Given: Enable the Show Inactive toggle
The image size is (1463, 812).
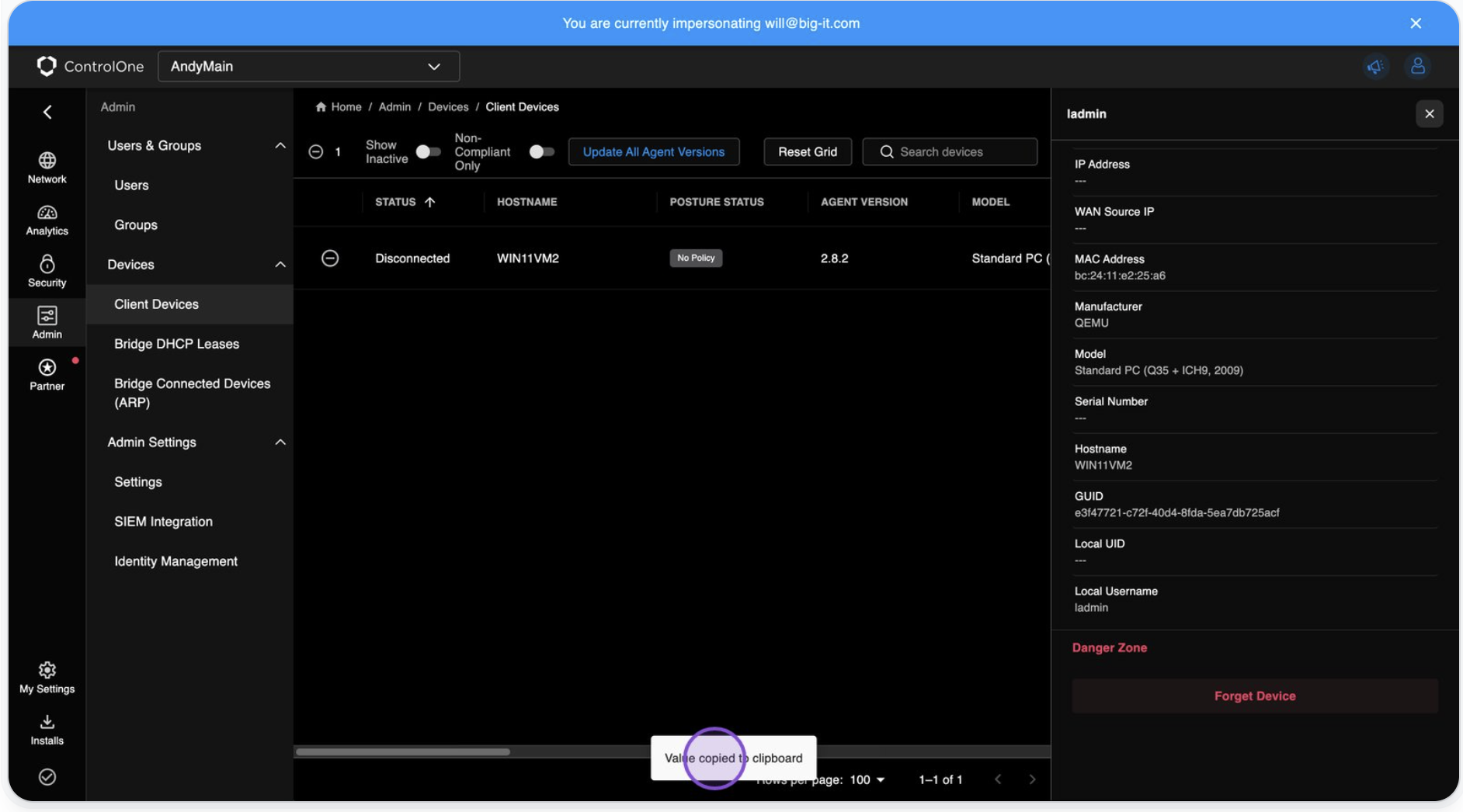Looking at the screenshot, I should pos(428,152).
